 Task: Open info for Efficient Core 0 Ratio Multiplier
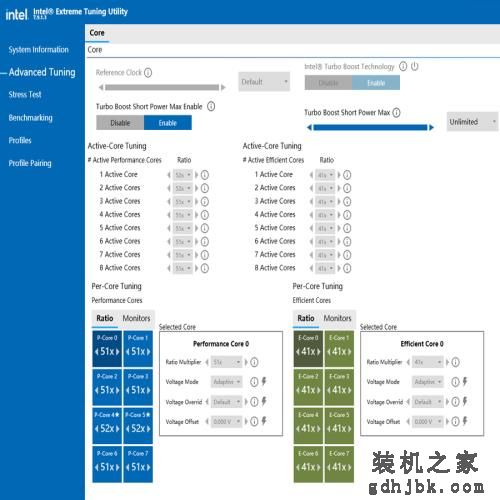click(x=455, y=362)
